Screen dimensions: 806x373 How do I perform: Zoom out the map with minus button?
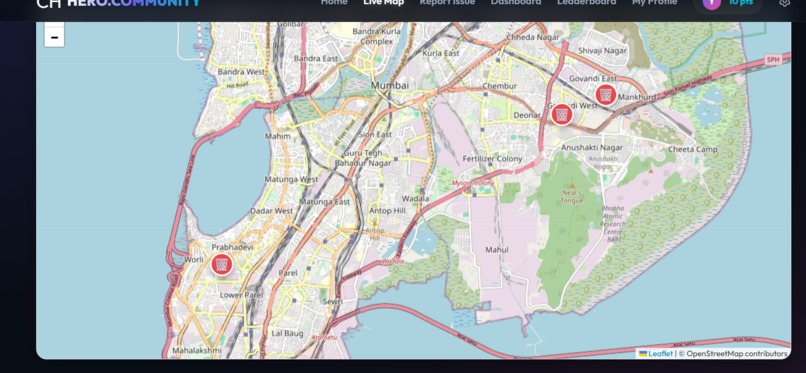[54, 37]
